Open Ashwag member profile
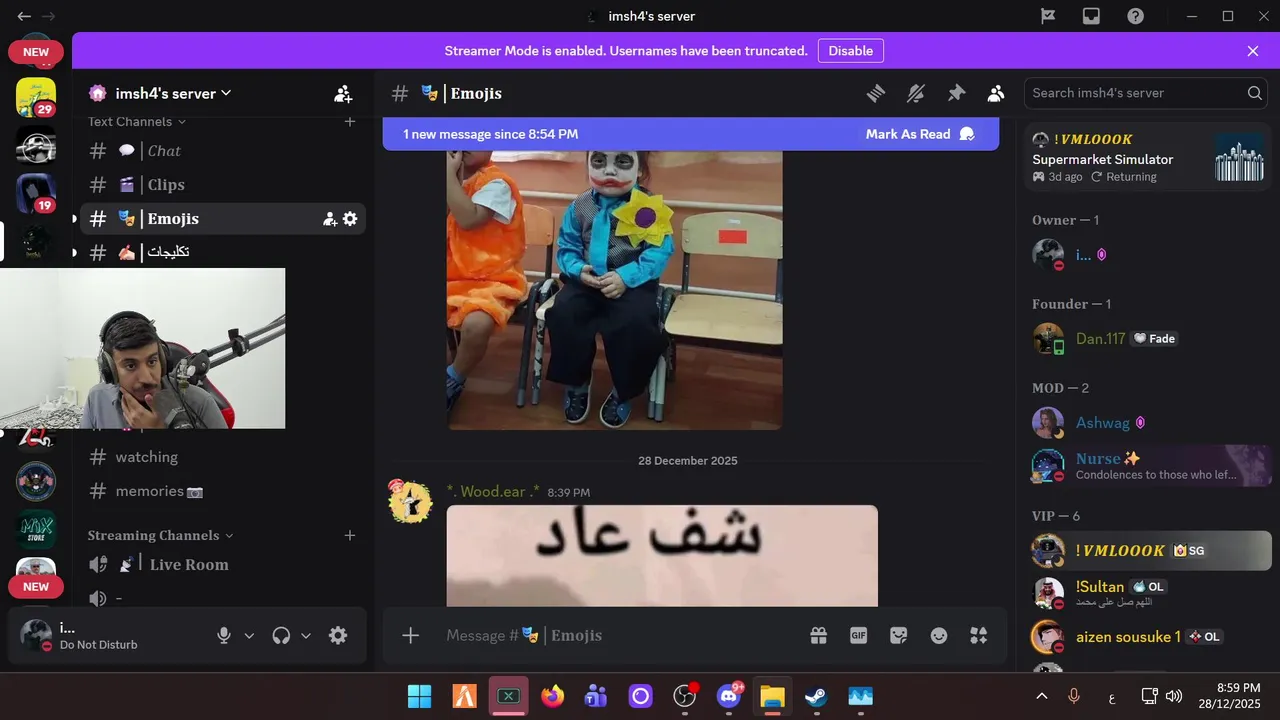The height and width of the screenshot is (720, 1280). (1148, 423)
